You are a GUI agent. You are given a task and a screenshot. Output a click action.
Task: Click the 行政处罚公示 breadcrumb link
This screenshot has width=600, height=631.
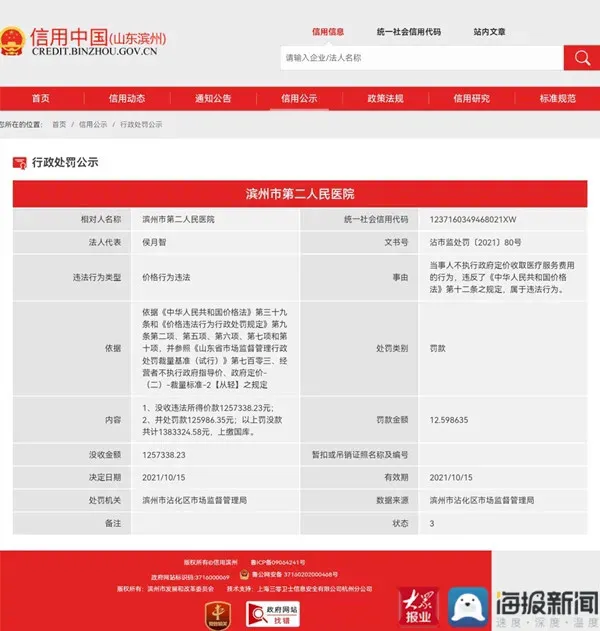click(141, 125)
